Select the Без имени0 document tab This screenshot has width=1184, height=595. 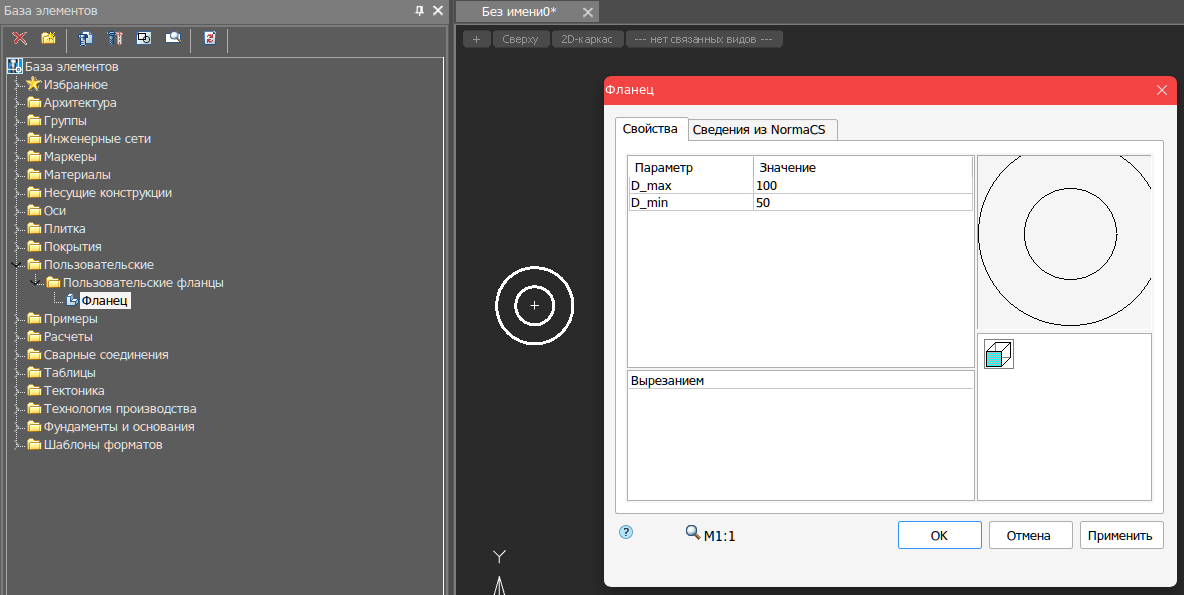(518, 11)
